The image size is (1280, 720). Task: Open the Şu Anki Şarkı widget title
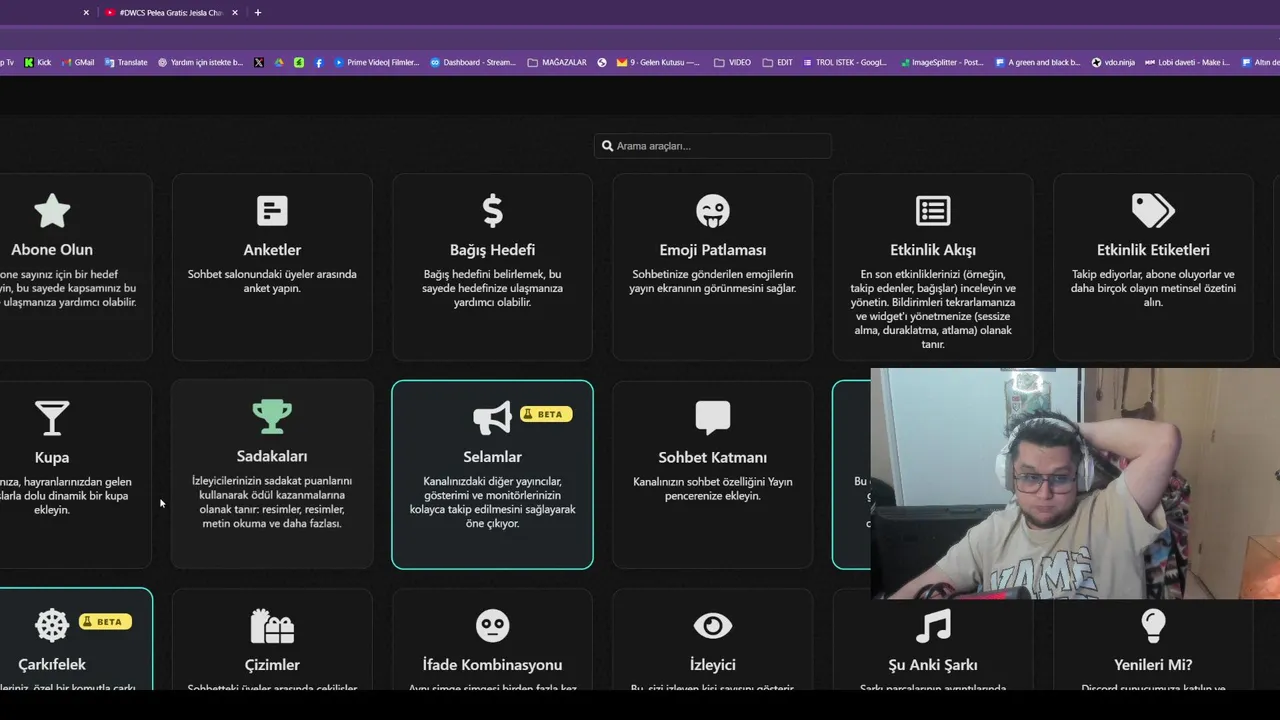[x=933, y=664]
